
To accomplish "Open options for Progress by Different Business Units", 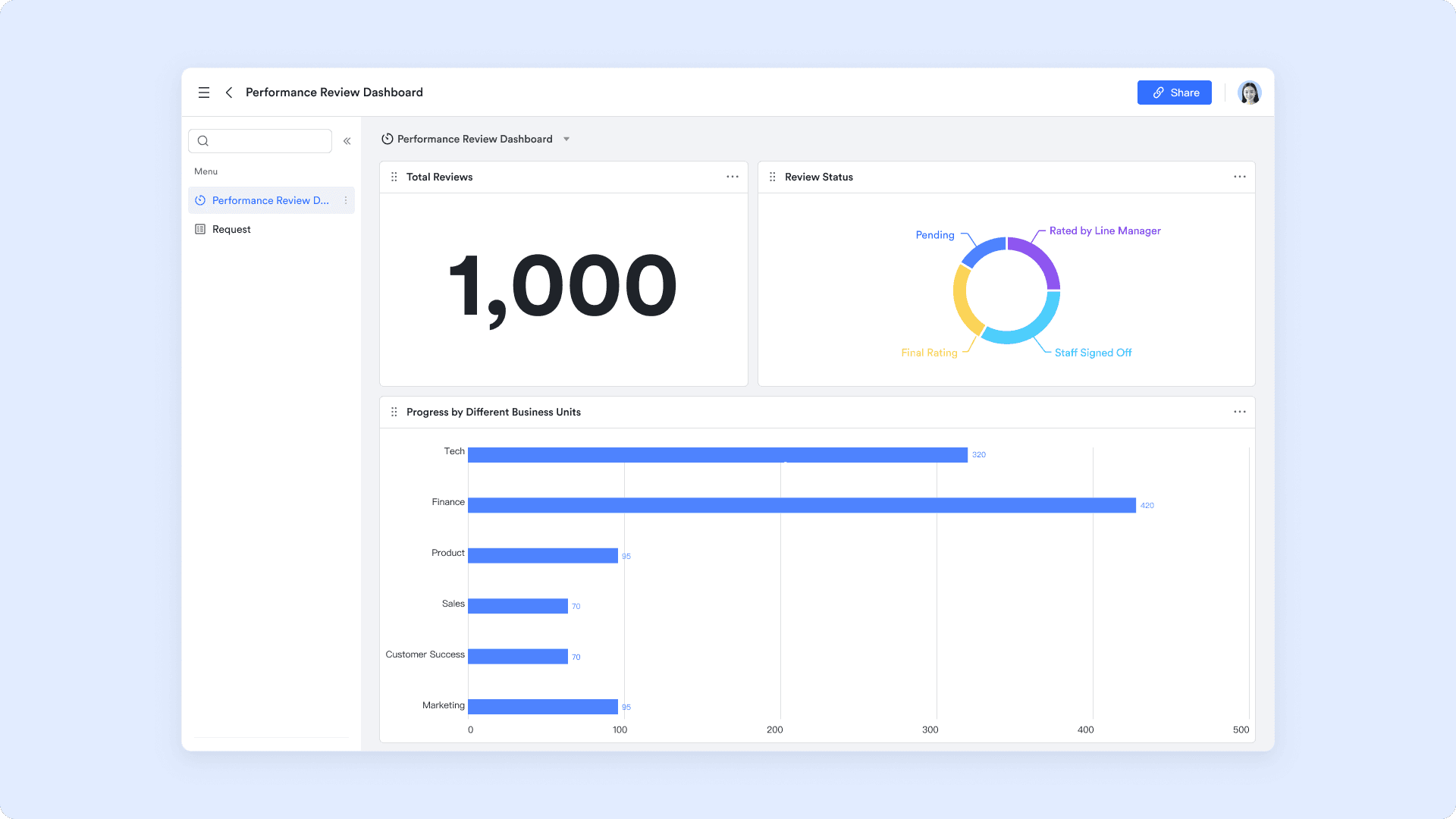I will click(1239, 412).
